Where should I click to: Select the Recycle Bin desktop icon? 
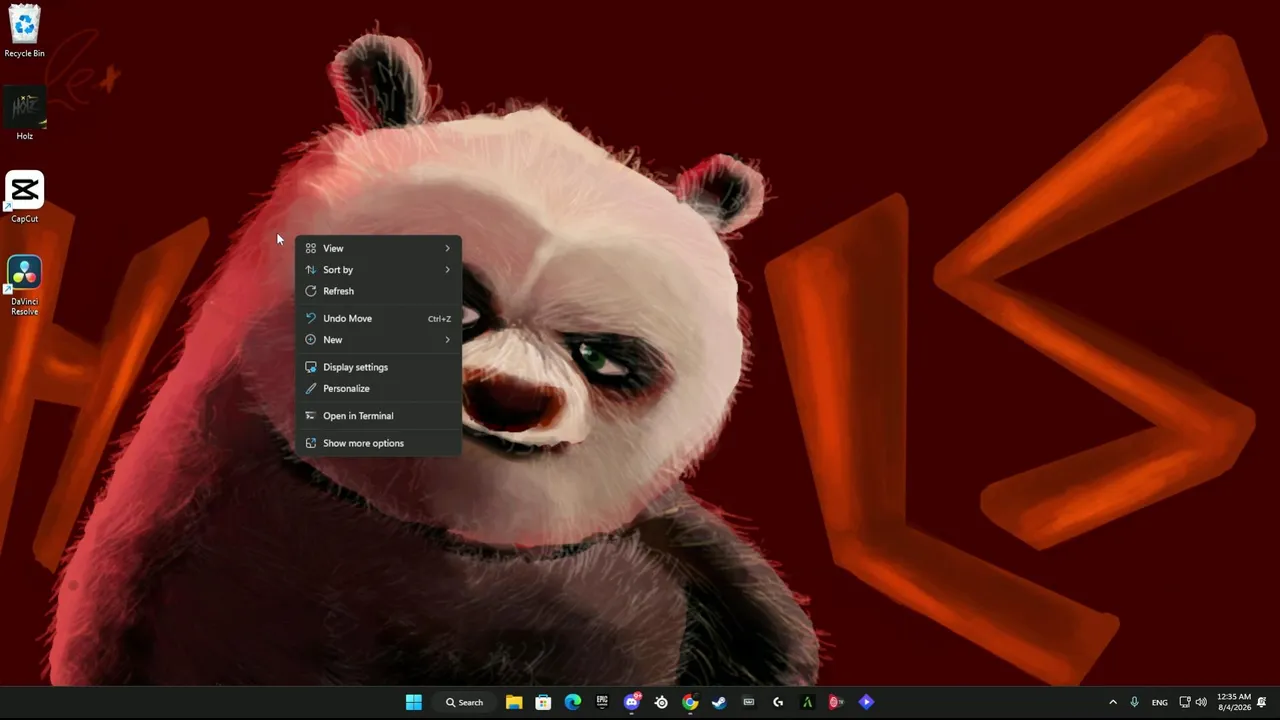pos(24,31)
